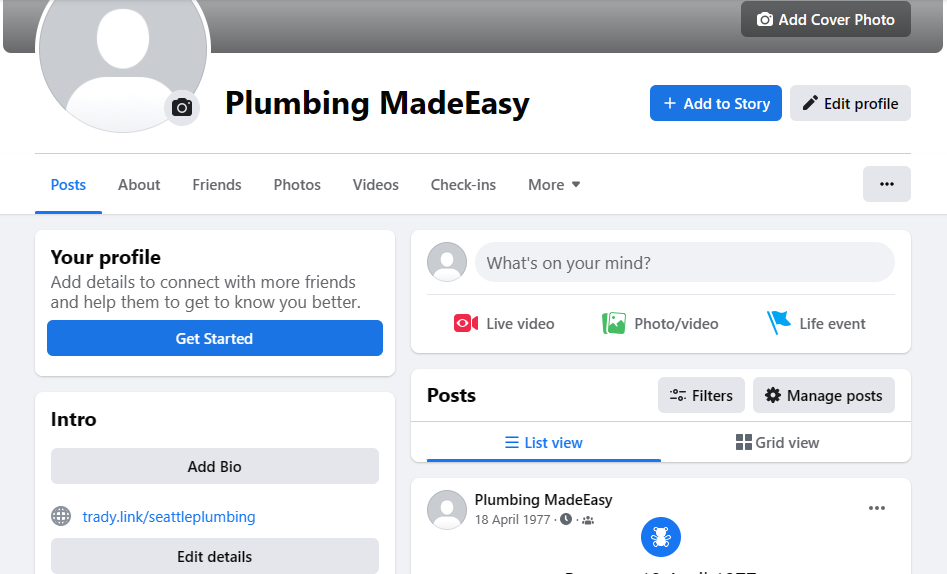Viewport: 947px width, 574px height.
Task: Create a Life event
Action: (817, 324)
